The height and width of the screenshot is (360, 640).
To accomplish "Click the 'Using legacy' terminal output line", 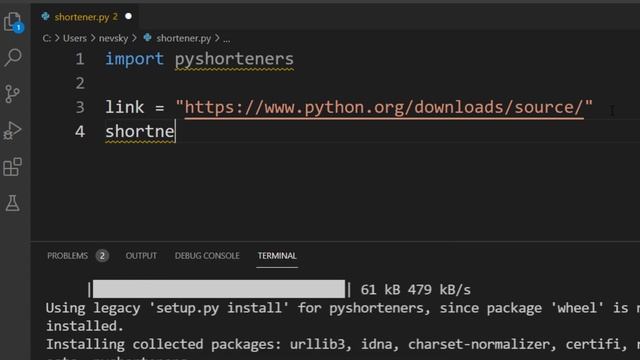I will pos(342,308).
